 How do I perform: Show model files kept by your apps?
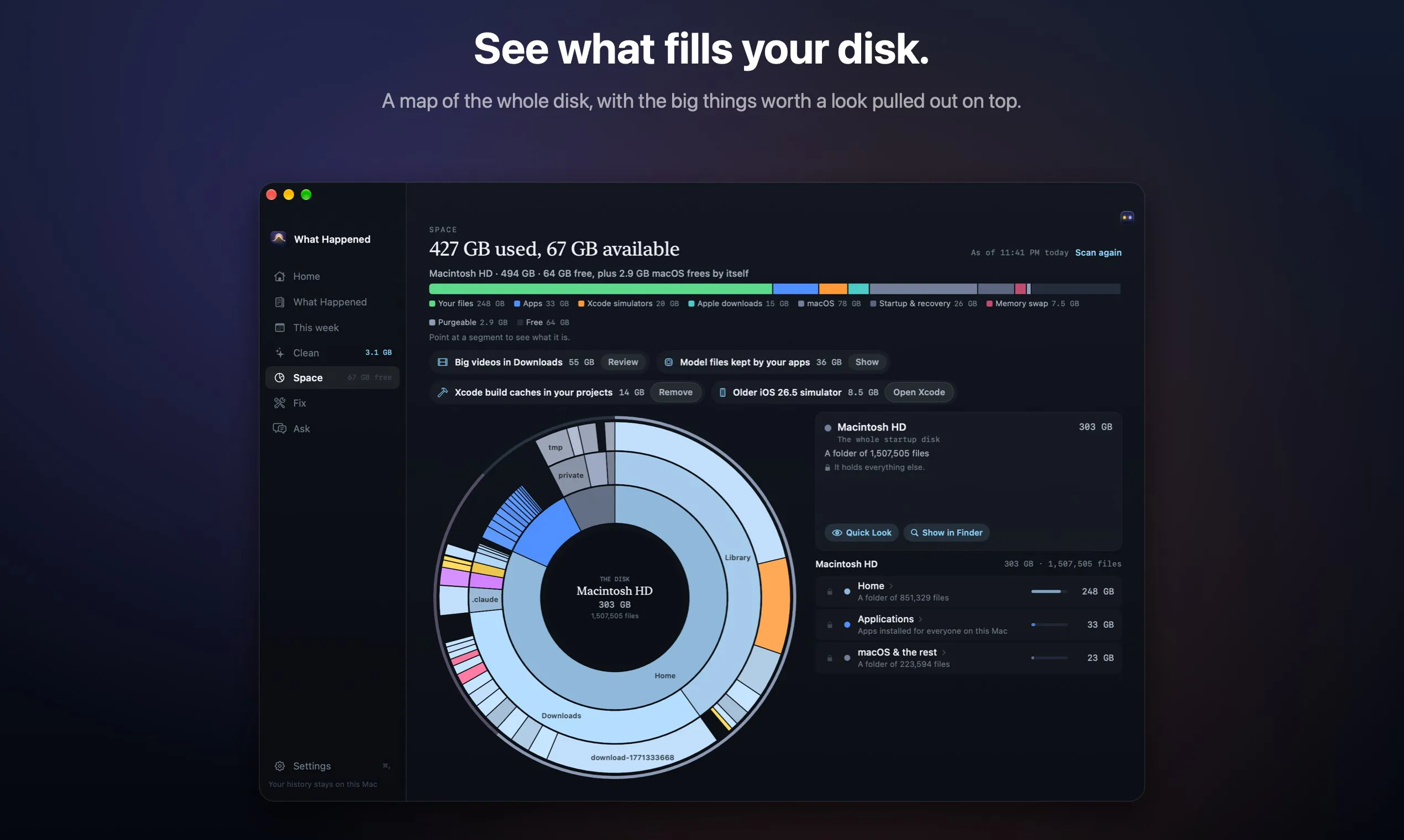tap(867, 363)
